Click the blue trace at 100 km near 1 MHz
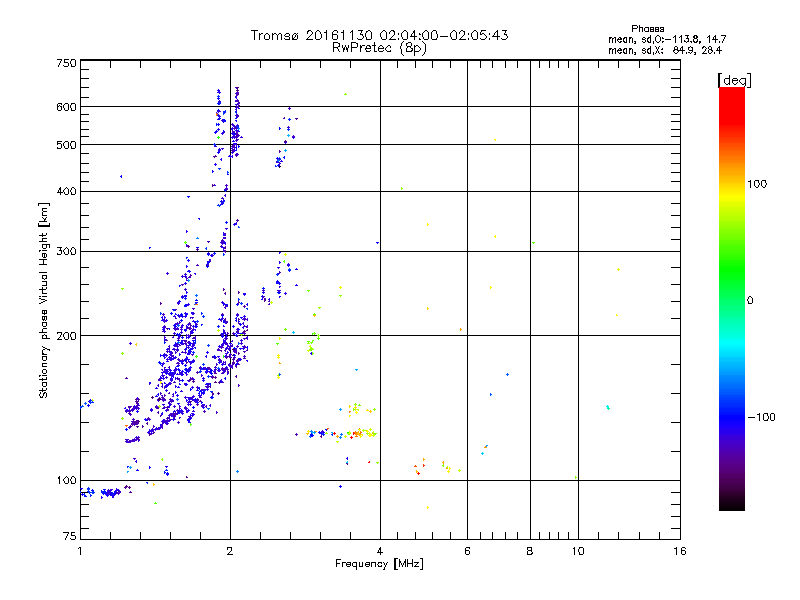Viewport: 800px width, 600px height. pos(101,492)
